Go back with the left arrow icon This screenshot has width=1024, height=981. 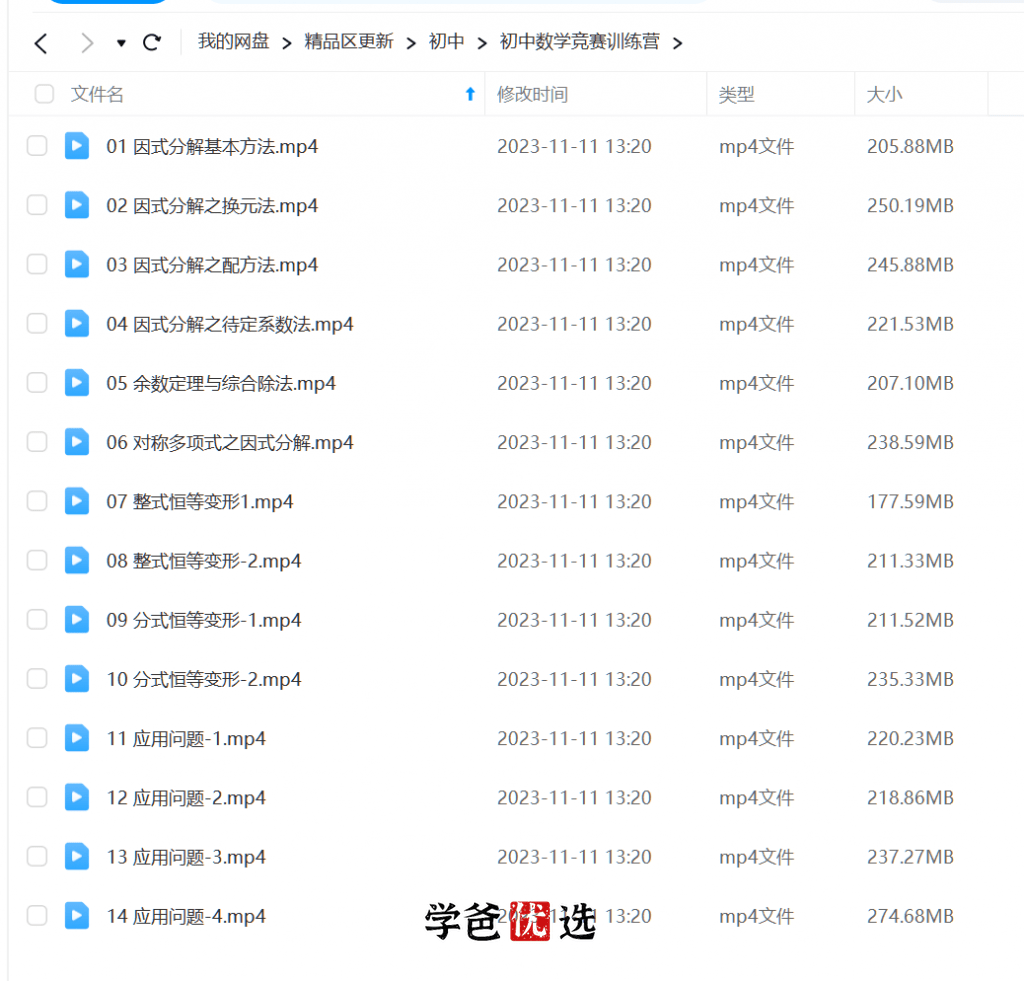pyautogui.click(x=41, y=44)
